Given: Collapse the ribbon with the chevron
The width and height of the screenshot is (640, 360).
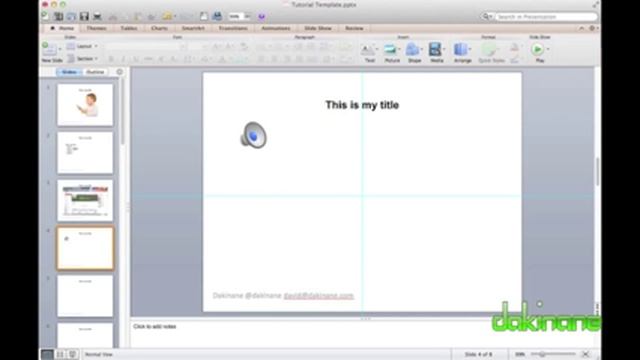Looking at the screenshot, I should tap(582, 28).
